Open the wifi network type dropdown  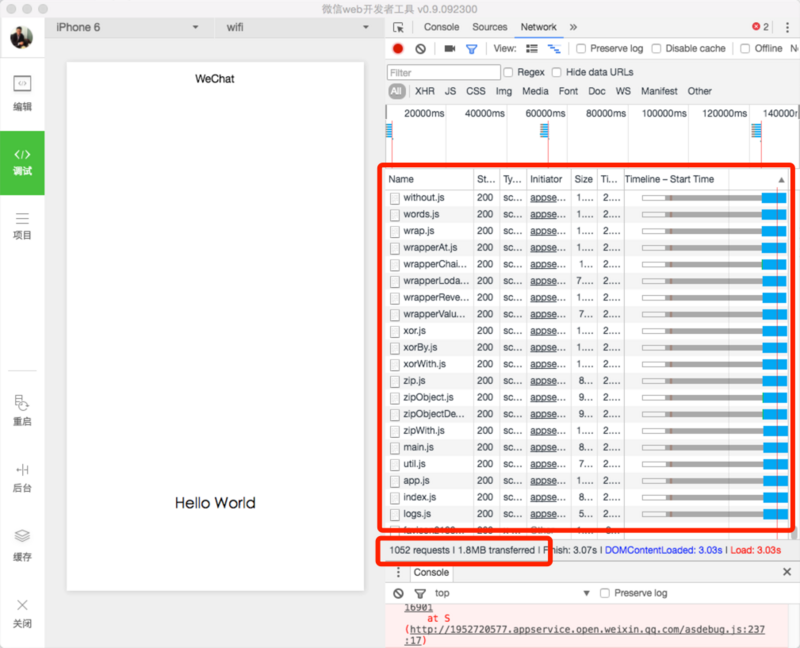point(292,27)
